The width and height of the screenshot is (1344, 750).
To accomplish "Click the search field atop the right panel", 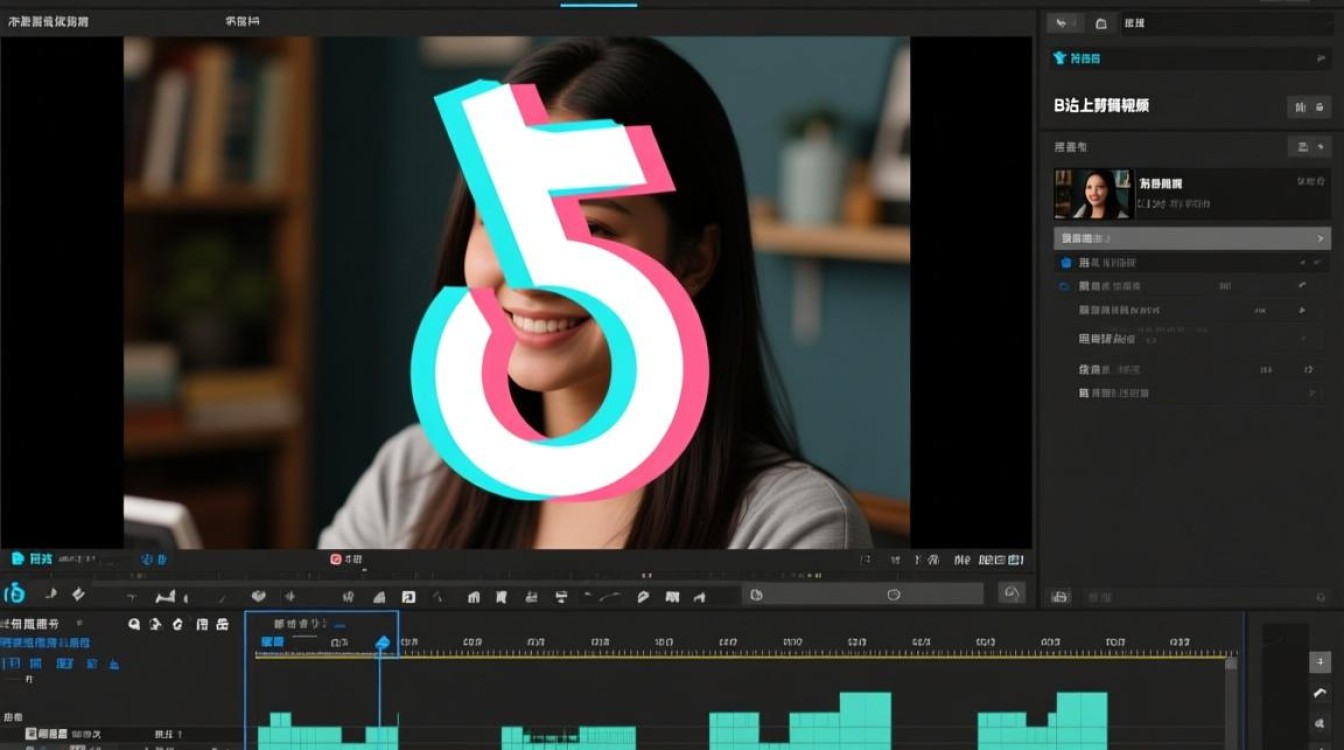I will (x=1225, y=23).
